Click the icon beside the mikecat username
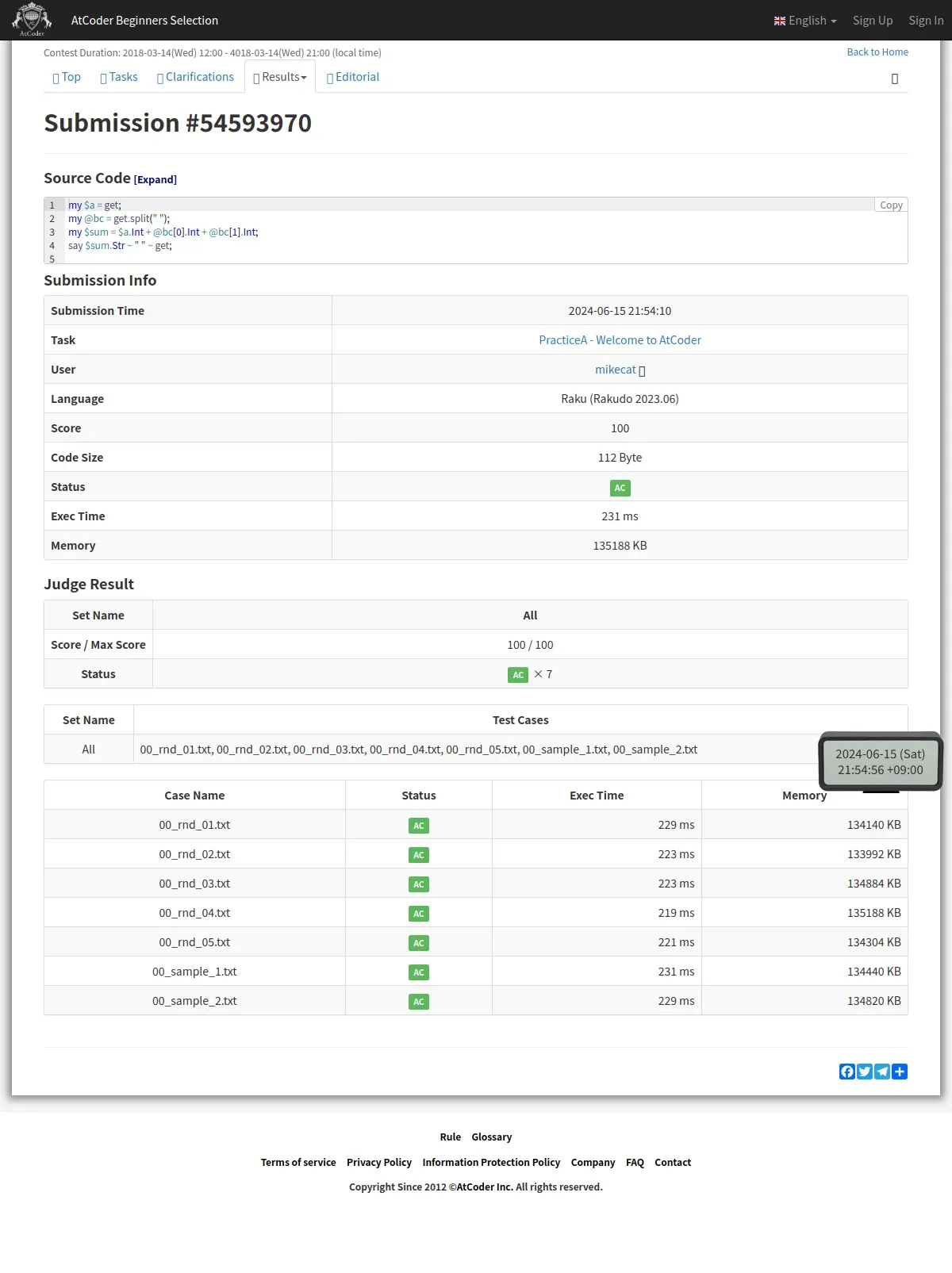952x1273 pixels. (x=642, y=370)
